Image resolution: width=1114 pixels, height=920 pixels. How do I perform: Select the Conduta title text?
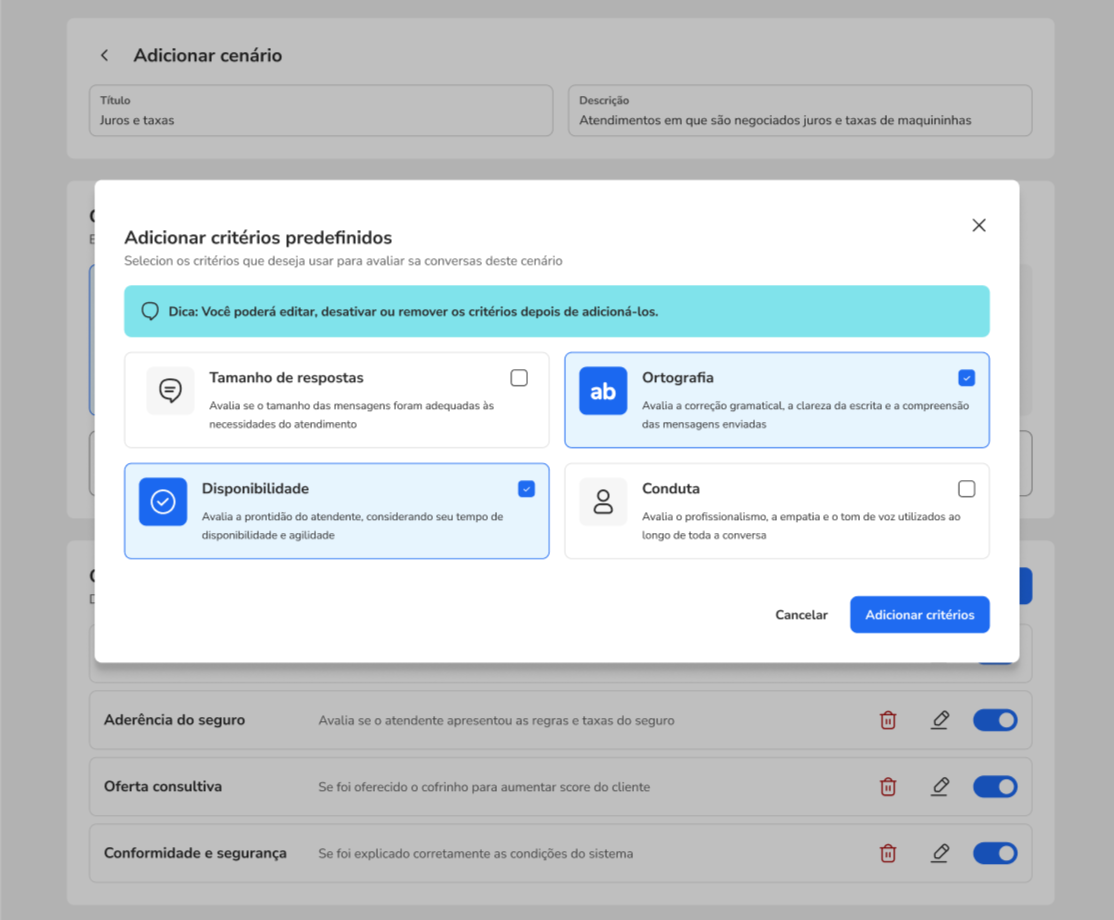tap(671, 489)
